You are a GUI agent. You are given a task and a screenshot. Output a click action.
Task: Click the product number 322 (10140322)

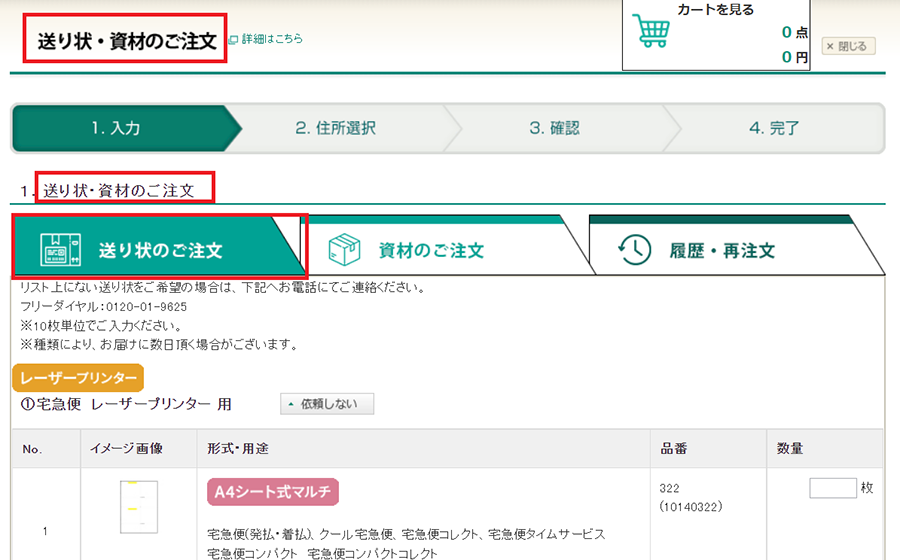pyautogui.click(x=691, y=497)
